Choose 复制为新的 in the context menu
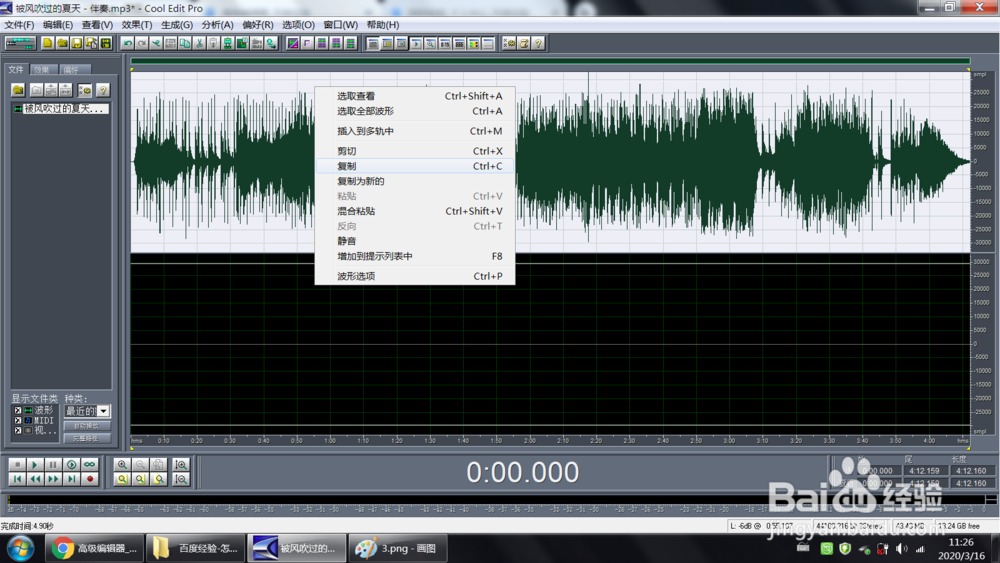This screenshot has width=1000, height=563. click(415, 181)
